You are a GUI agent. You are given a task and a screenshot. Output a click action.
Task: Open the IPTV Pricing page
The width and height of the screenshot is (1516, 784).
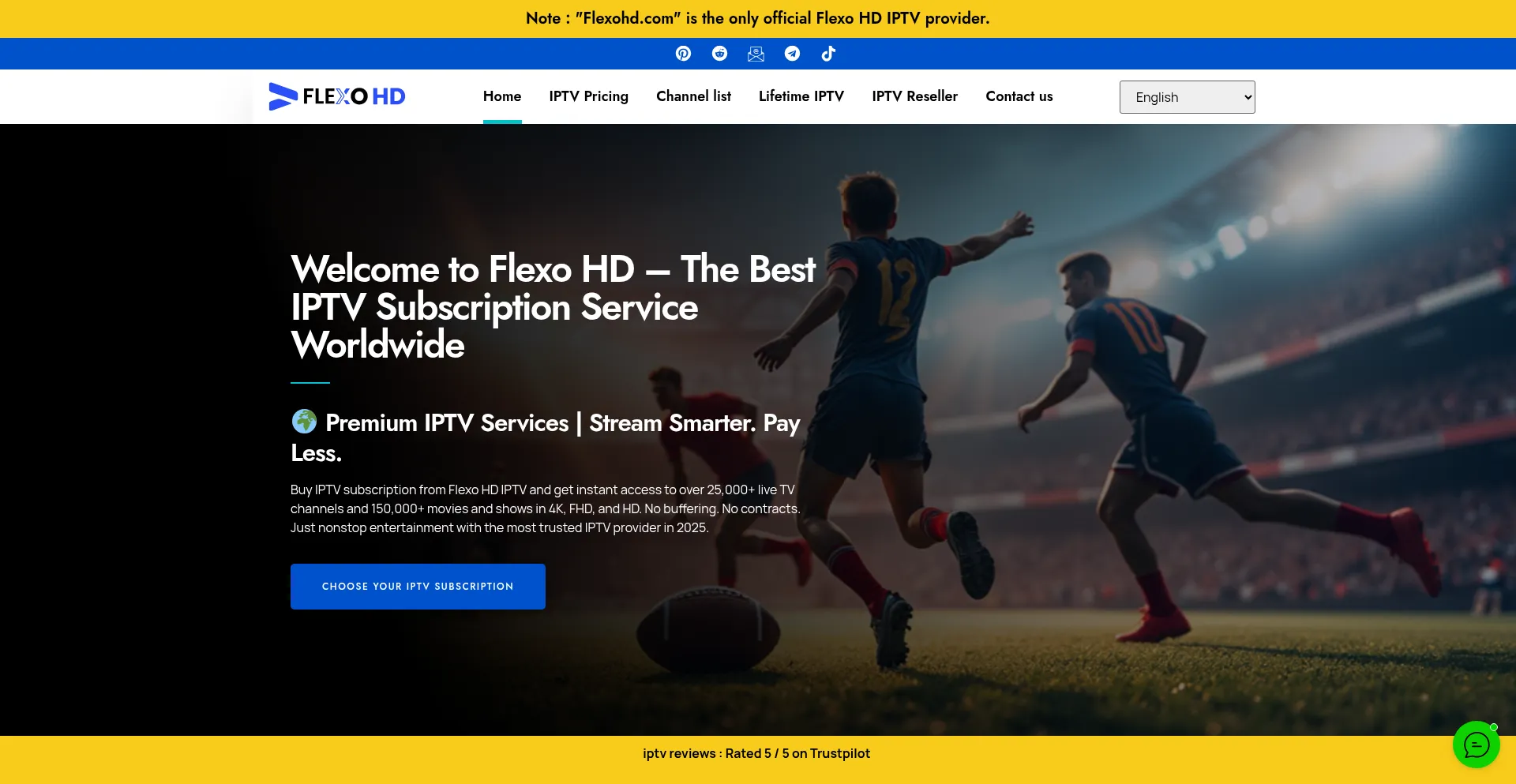tap(589, 96)
